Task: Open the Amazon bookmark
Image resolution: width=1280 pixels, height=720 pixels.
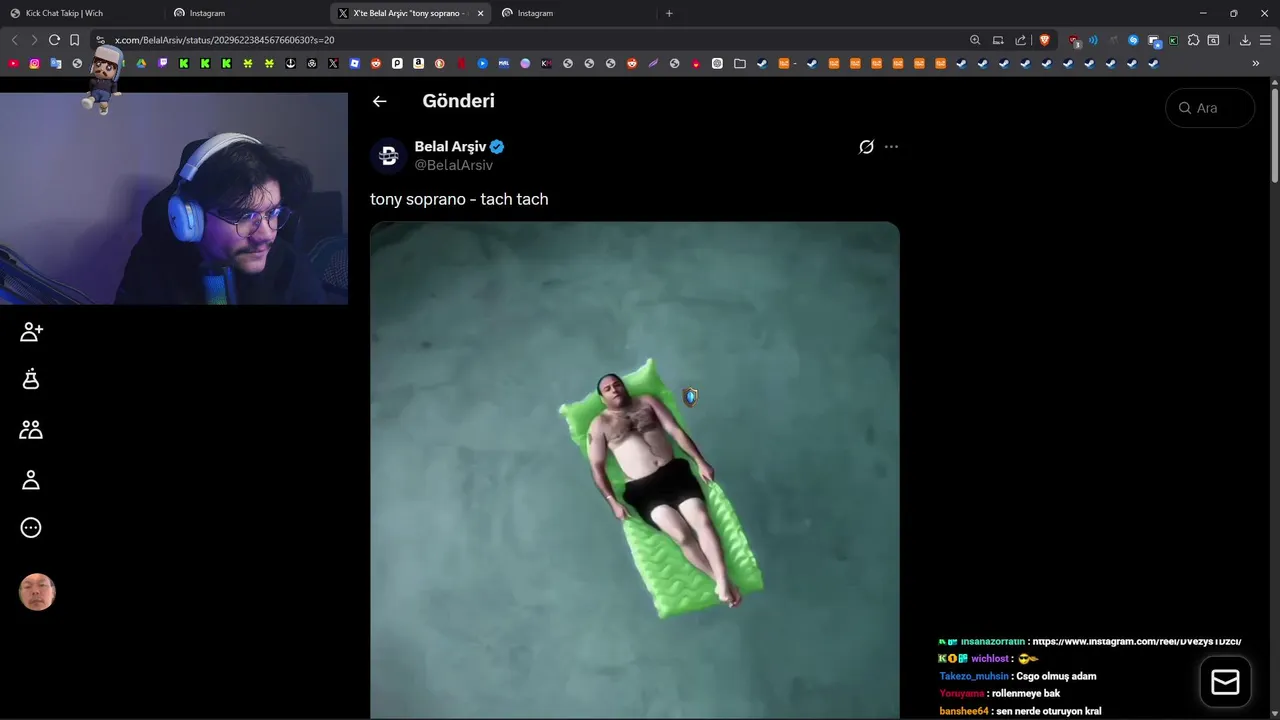Action: point(418,63)
